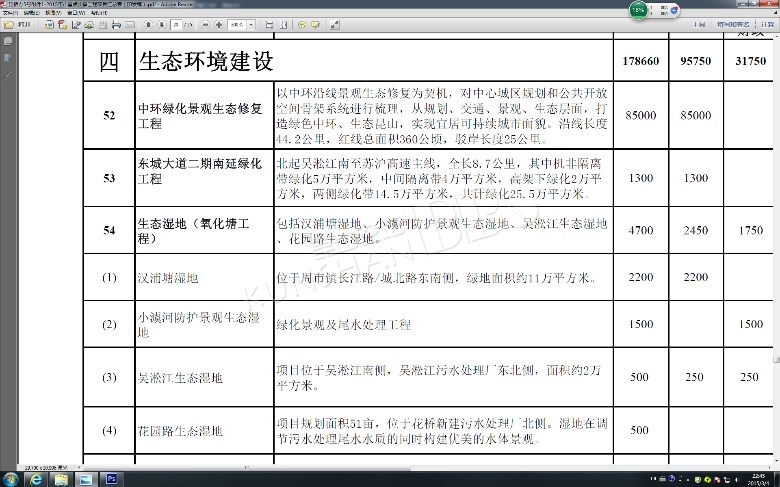Image resolution: width=780 pixels, height=487 pixels.
Task: Open File Explorer from taskbar
Action: pyautogui.click(x=61, y=480)
